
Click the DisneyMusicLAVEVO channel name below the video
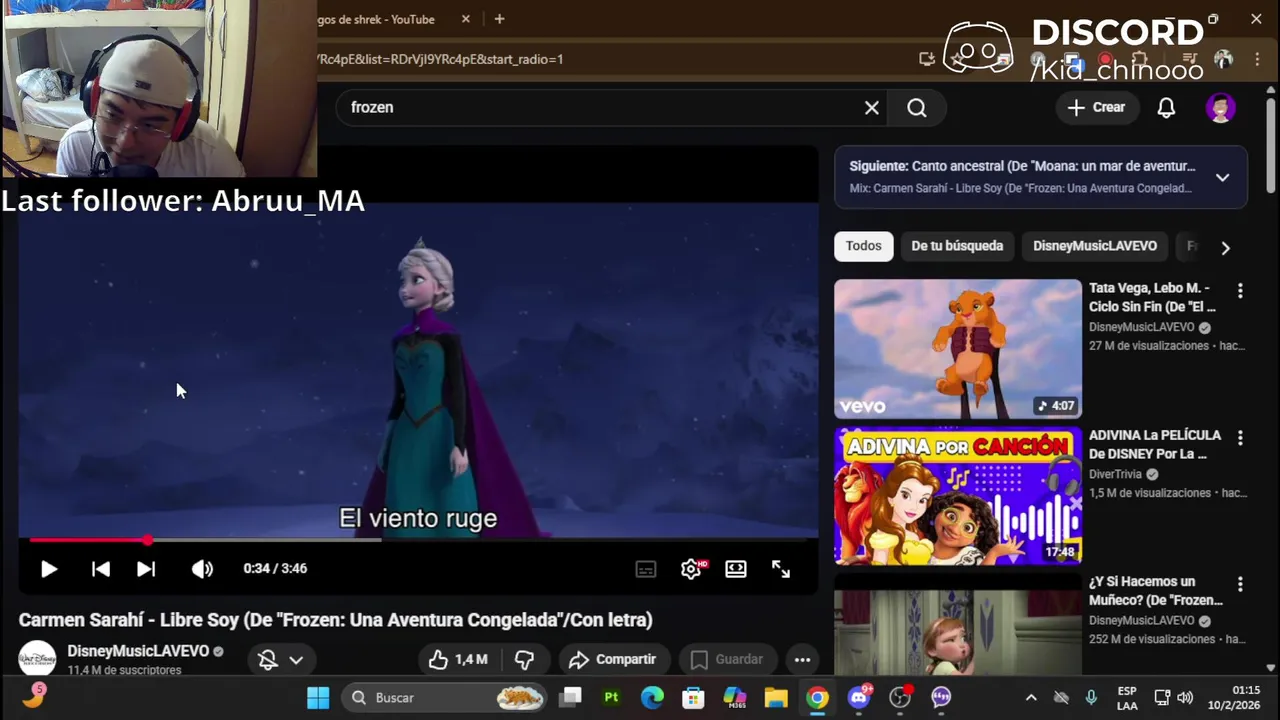[138, 651]
